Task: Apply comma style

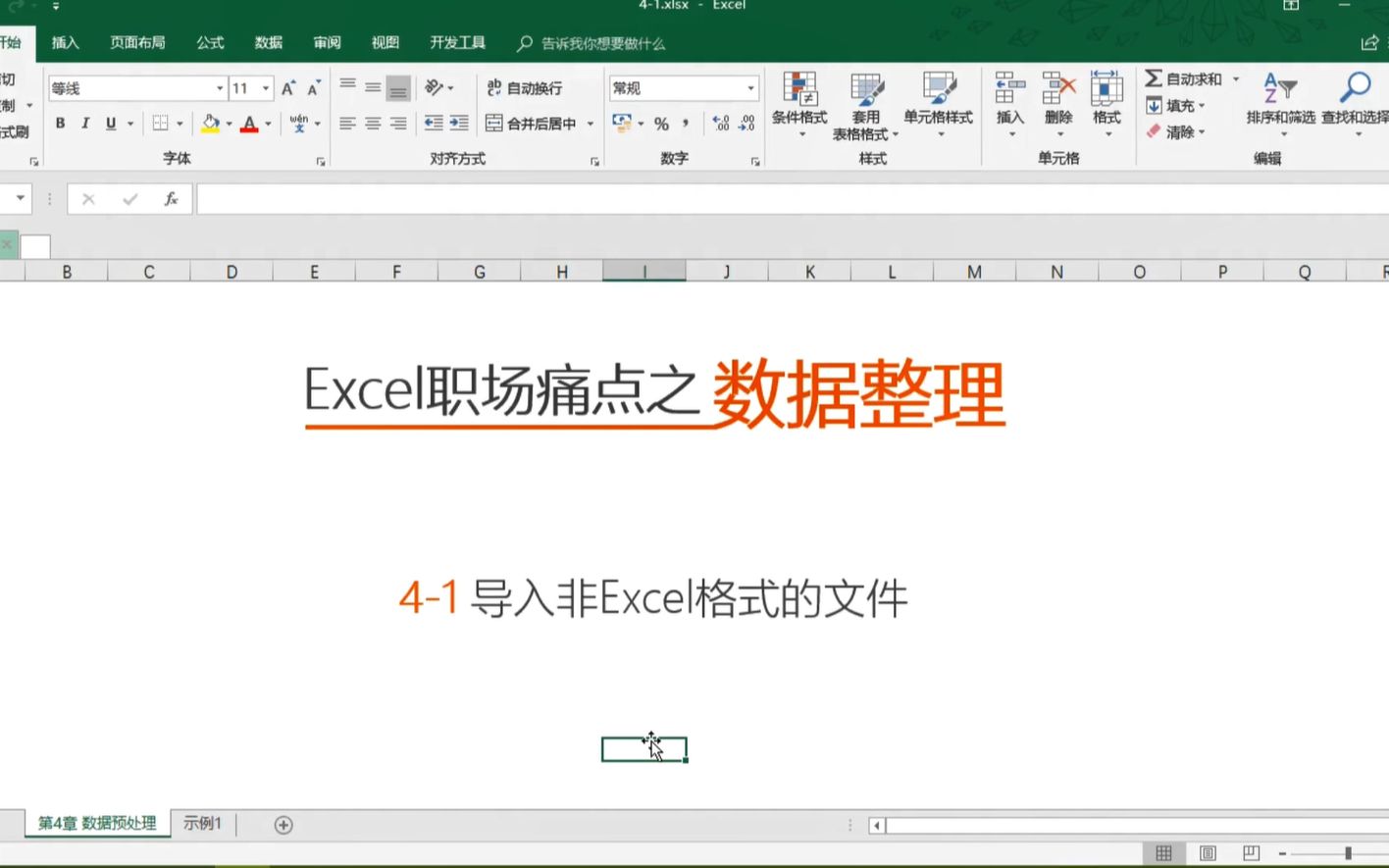Action: (x=686, y=124)
